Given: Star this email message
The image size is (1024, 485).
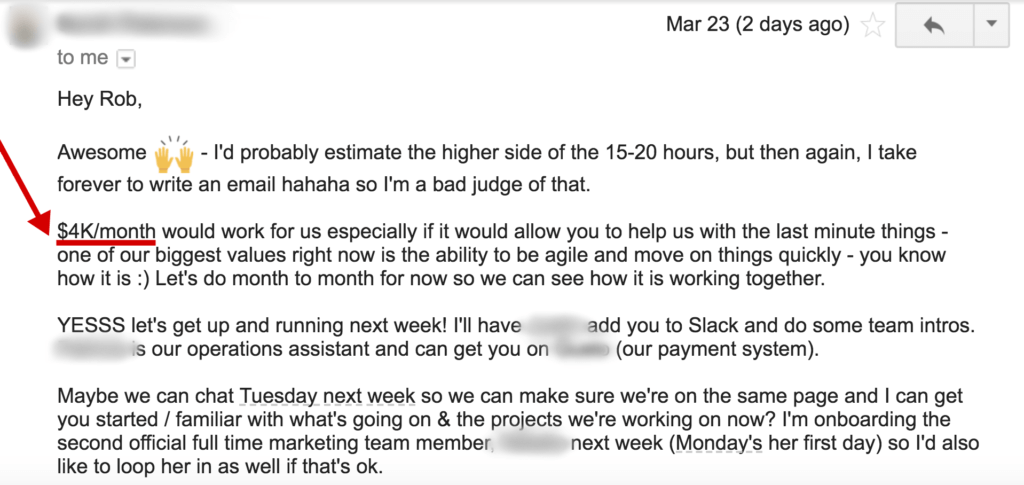Looking at the screenshot, I should [873, 26].
